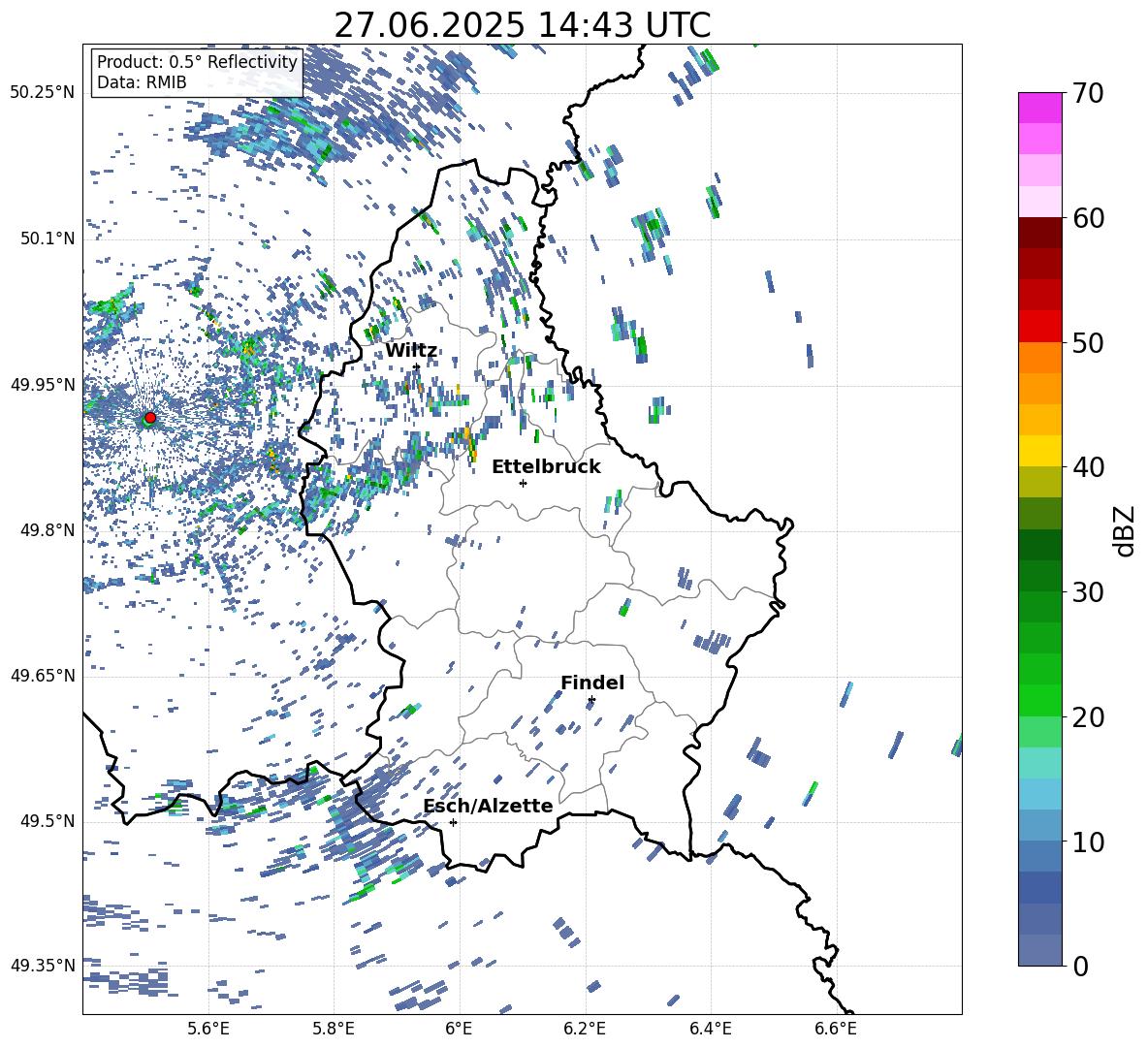Click the colorbar tick label 30
1148x1048 pixels.
point(1088,592)
